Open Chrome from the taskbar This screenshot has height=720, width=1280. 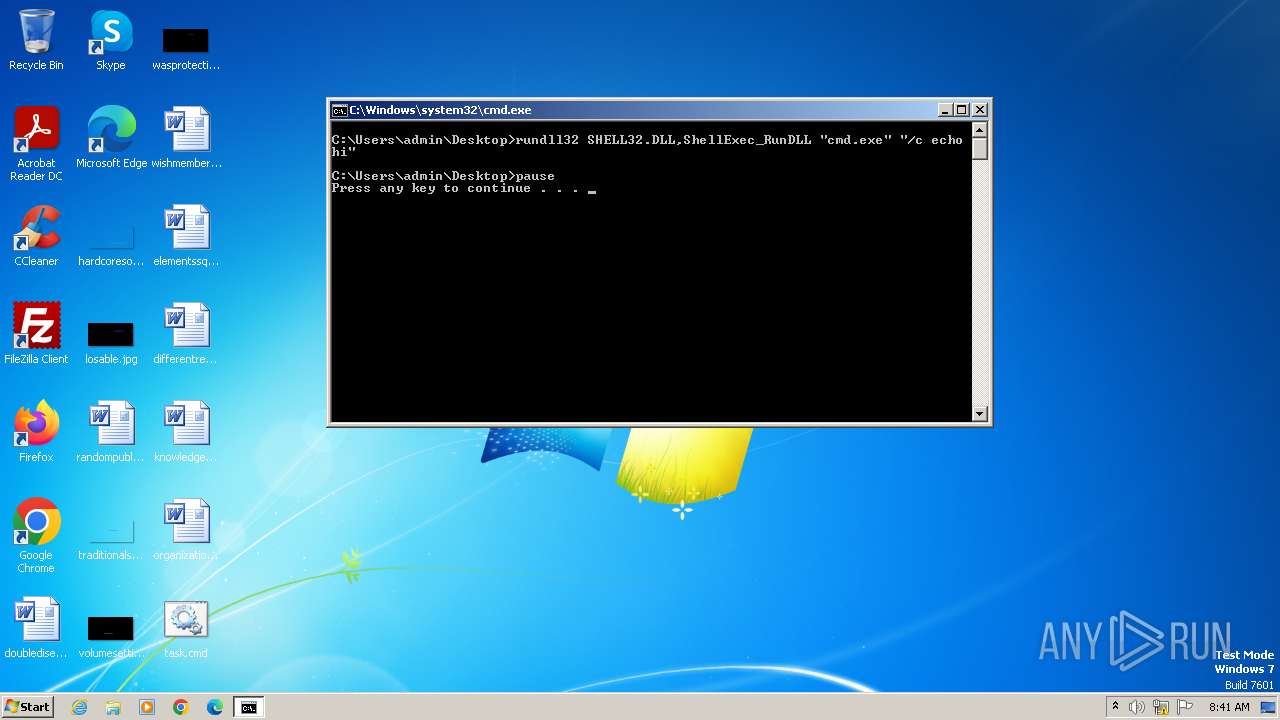point(181,707)
